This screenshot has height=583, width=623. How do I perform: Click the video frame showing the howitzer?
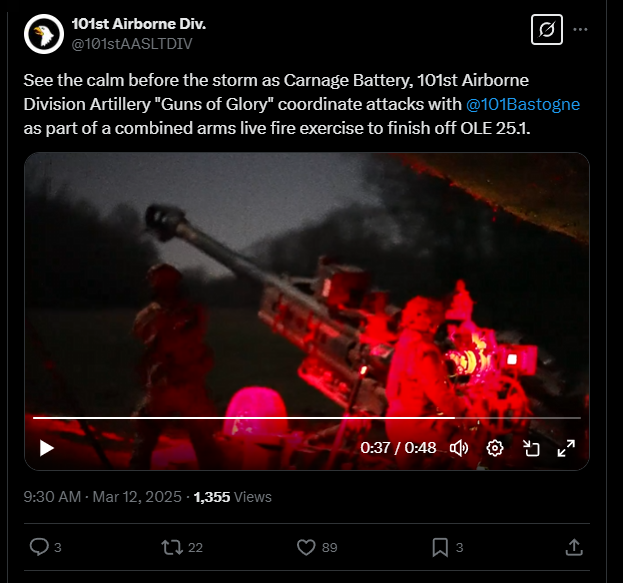pos(307,286)
